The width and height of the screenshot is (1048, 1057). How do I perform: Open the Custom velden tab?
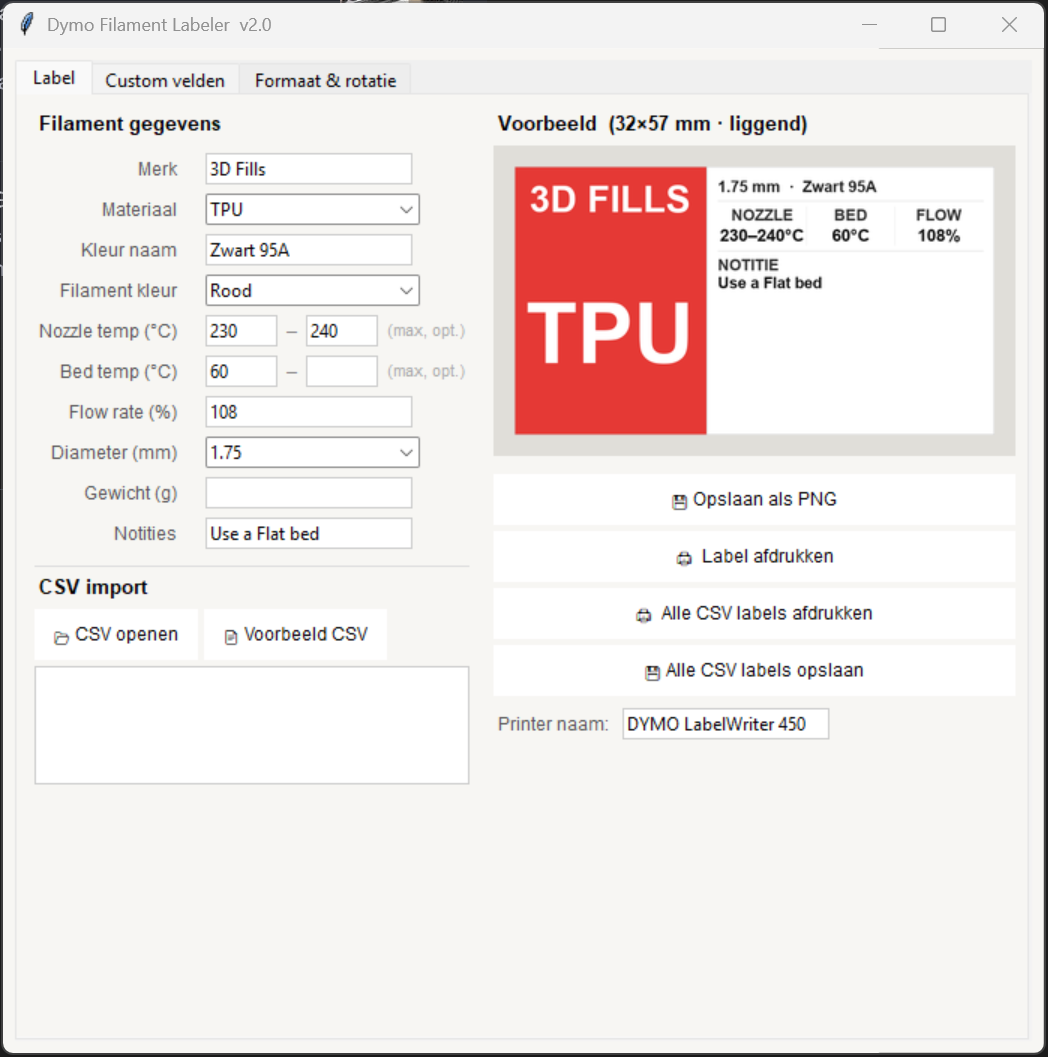[164, 80]
